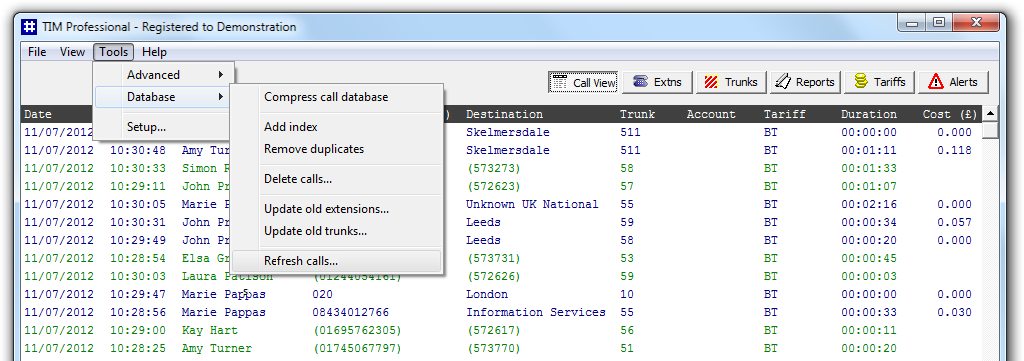Open the View menu
Image resolution: width=1024 pixels, height=361 pixels.
(72, 52)
